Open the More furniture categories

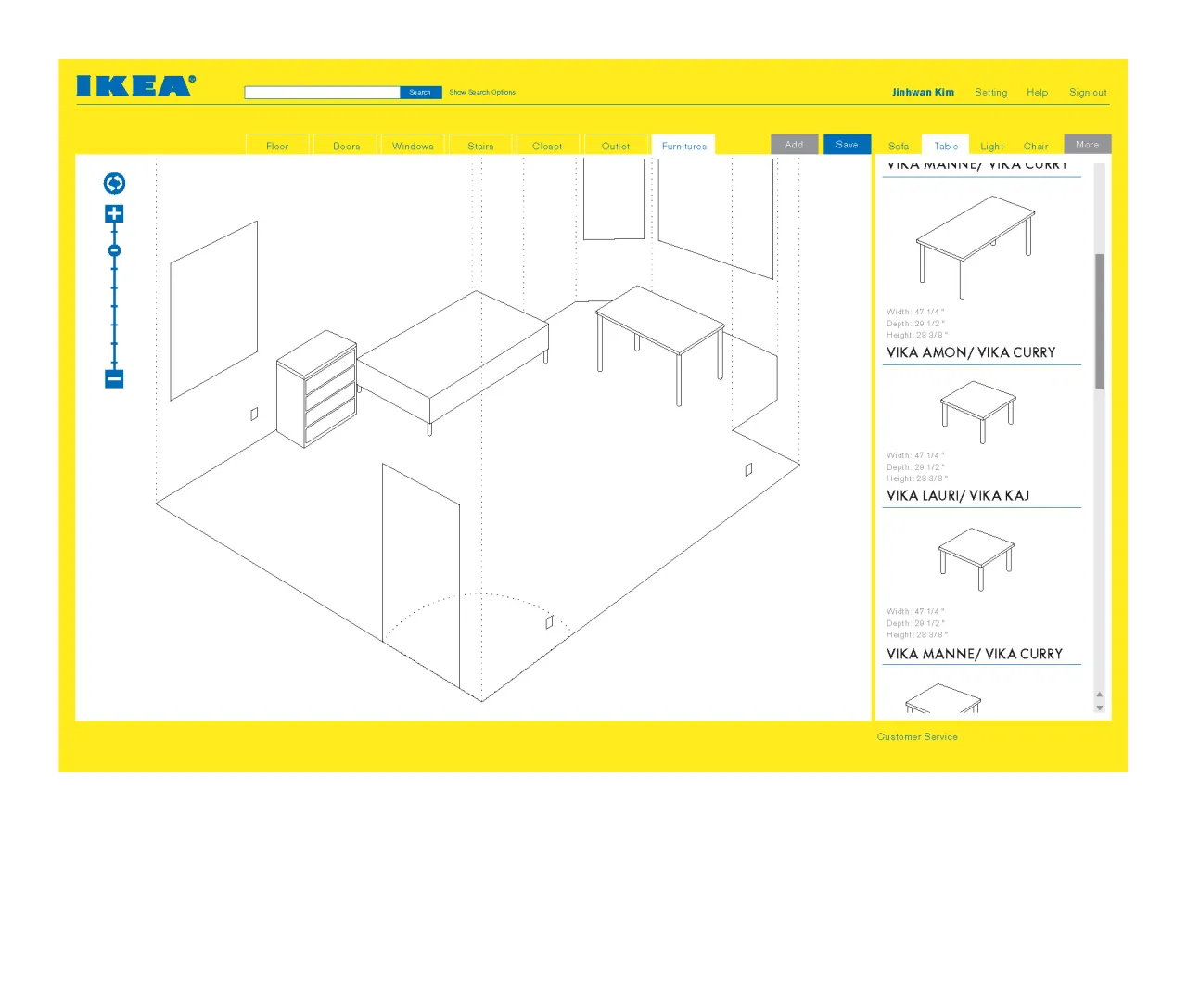pos(1087,145)
